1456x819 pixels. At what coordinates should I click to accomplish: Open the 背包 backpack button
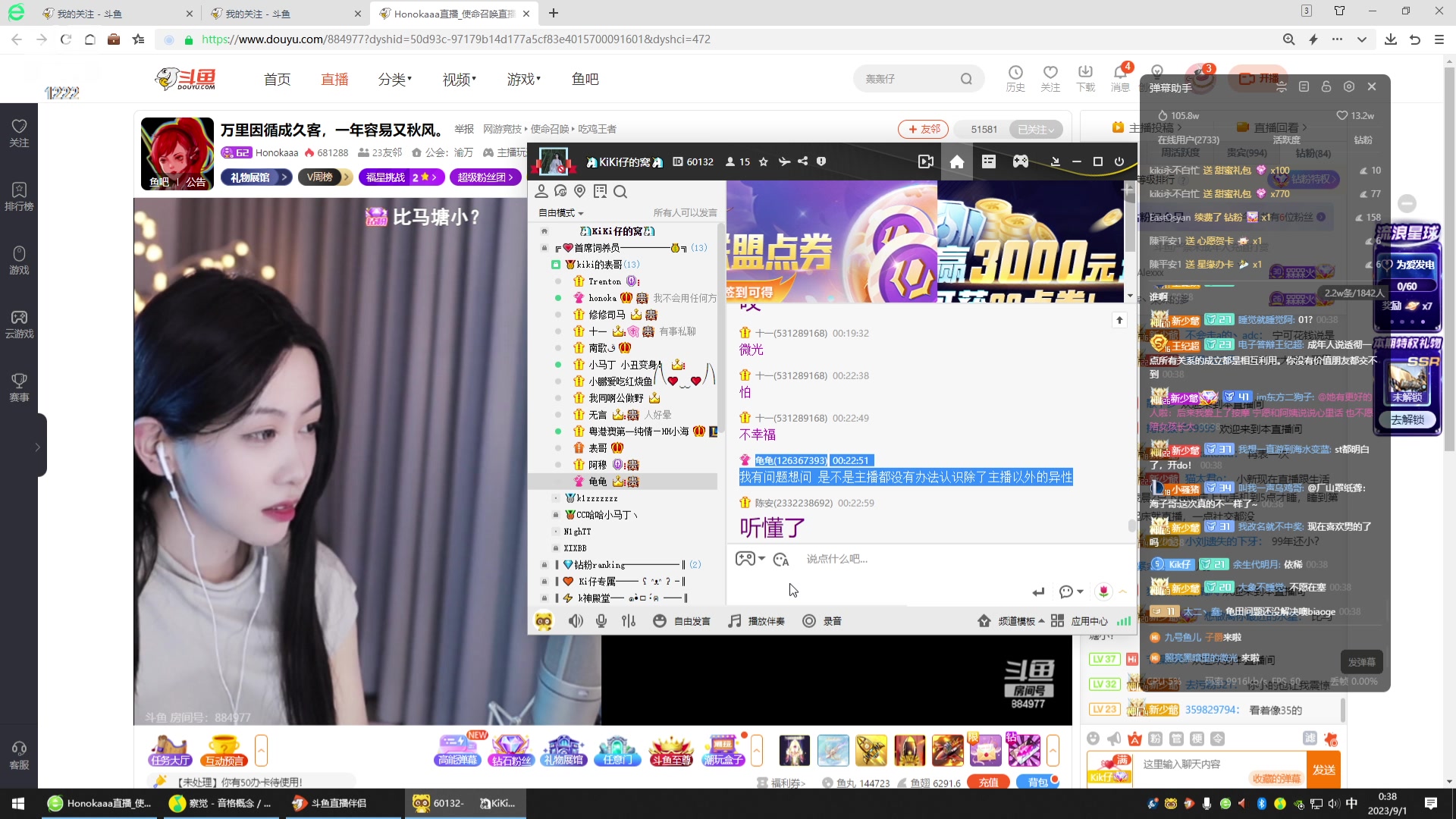click(1038, 783)
